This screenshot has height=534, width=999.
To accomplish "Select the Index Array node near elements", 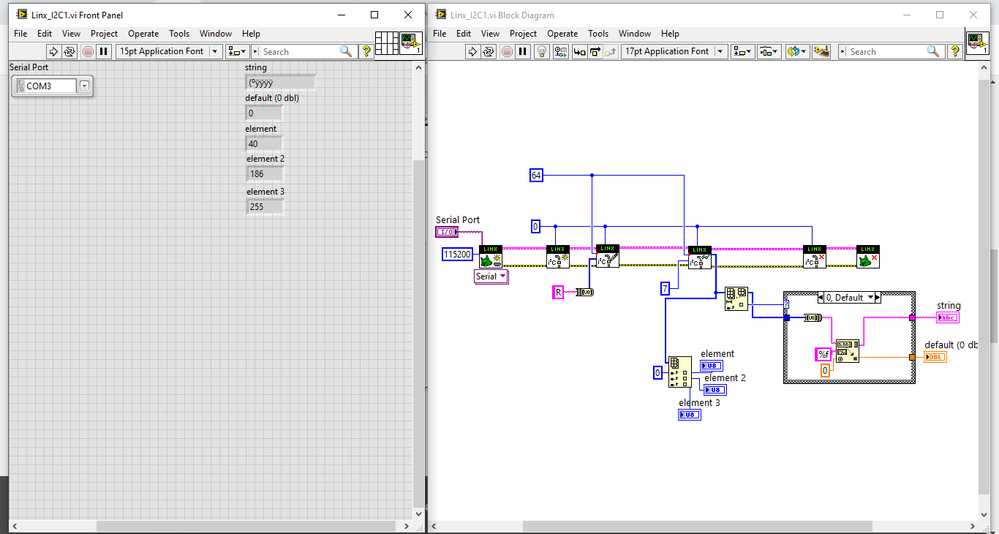I will click(x=679, y=372).
